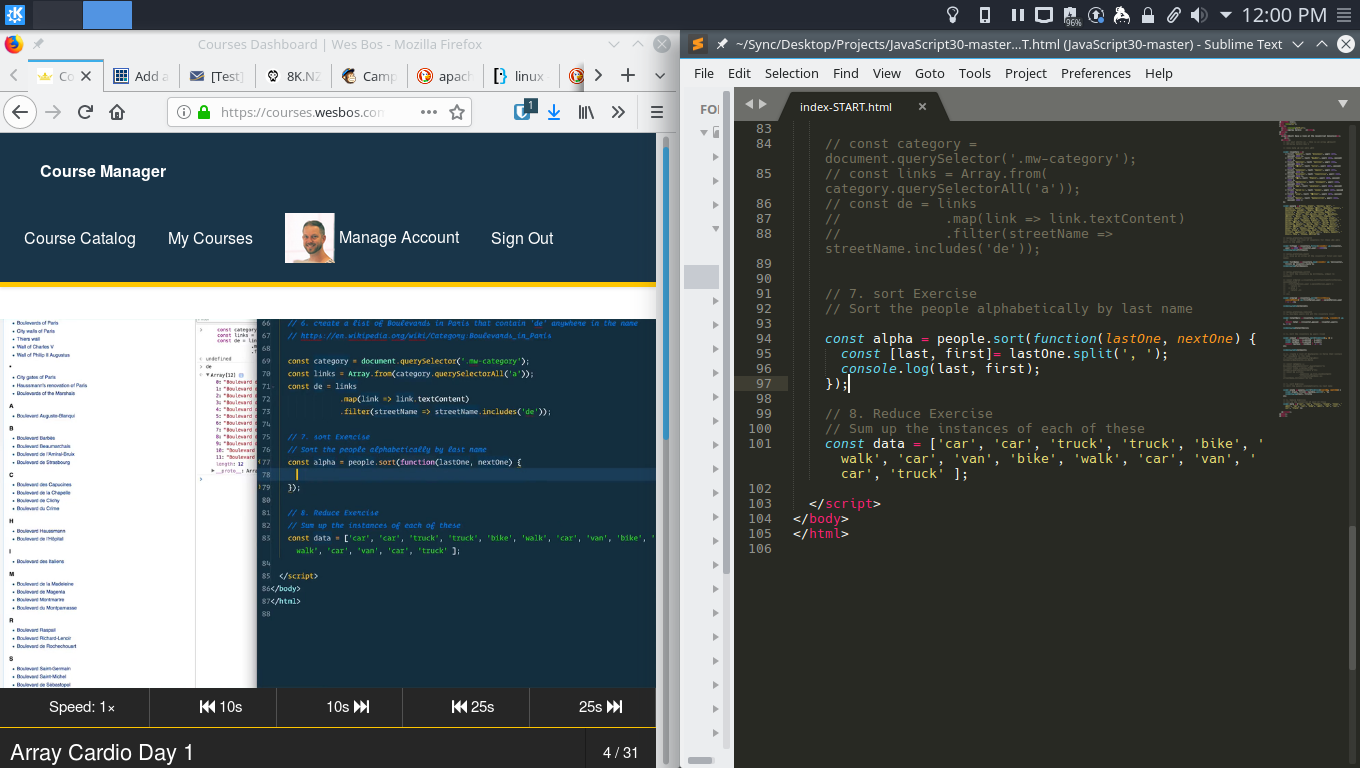Click the lightbulb tray icon
1360x768 pixels.
click(953, 15)
